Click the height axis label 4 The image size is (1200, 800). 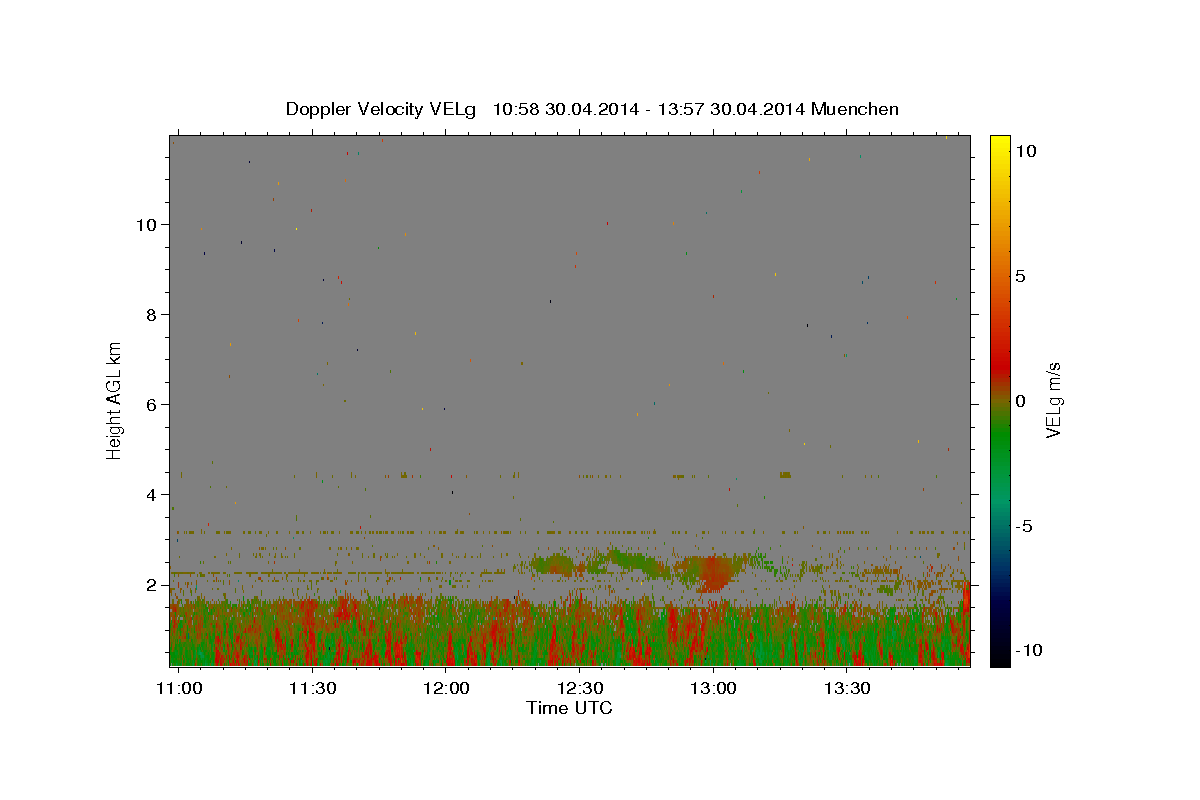150,494
